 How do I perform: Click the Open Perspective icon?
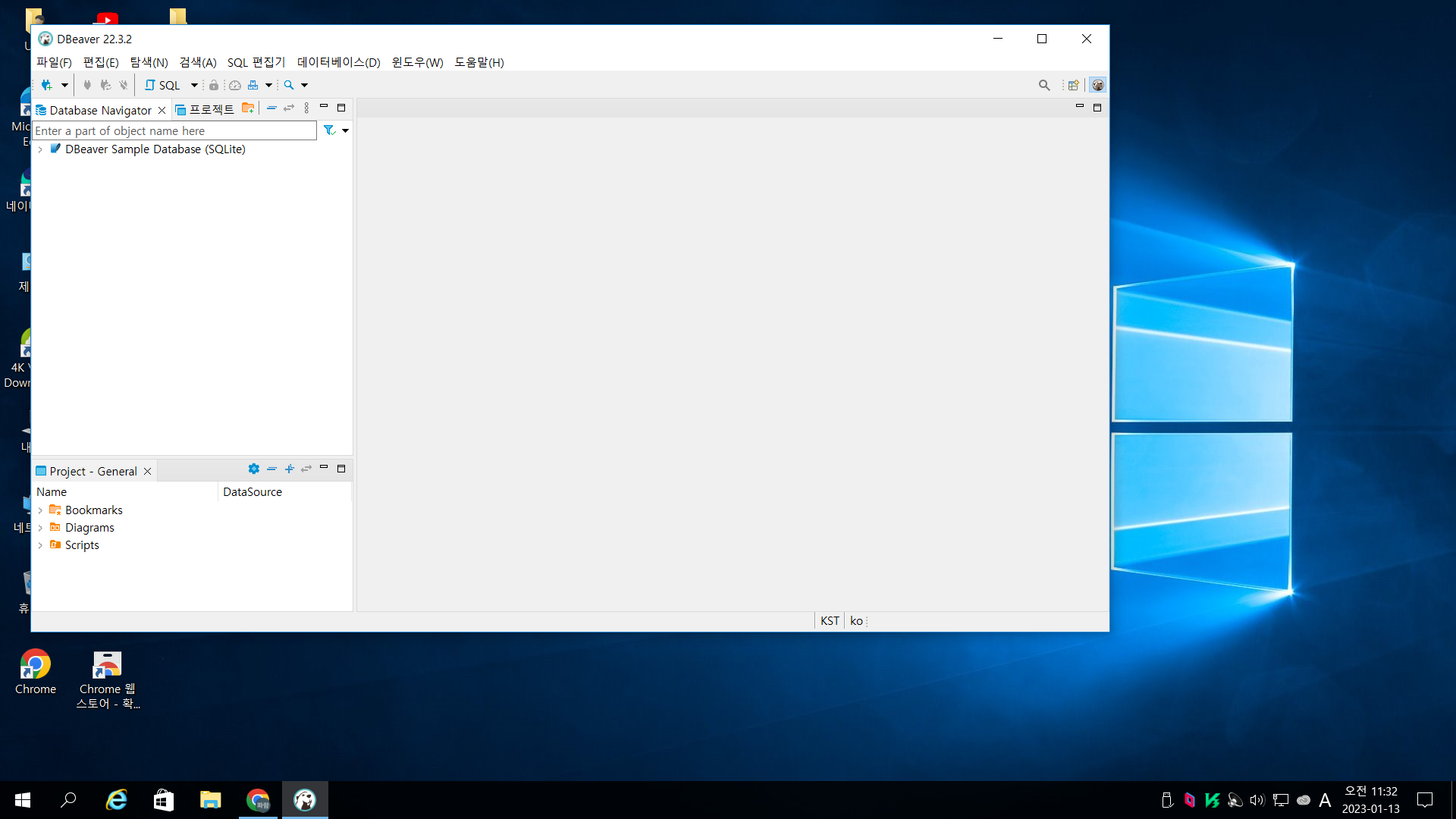pyautogui.click(x=1073, y=85)
